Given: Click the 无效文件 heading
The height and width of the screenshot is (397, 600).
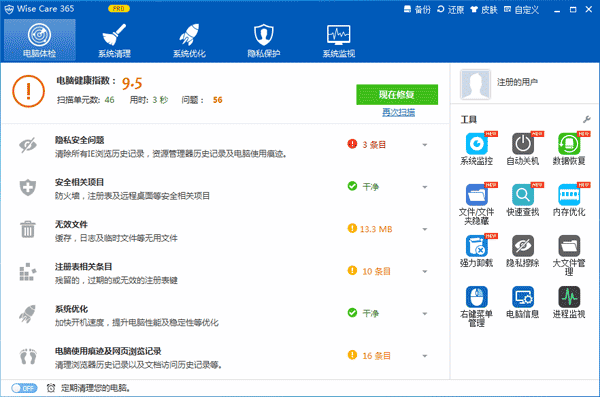Looking at the screenshot, I should pyautogui.click(x=71, y=224).
